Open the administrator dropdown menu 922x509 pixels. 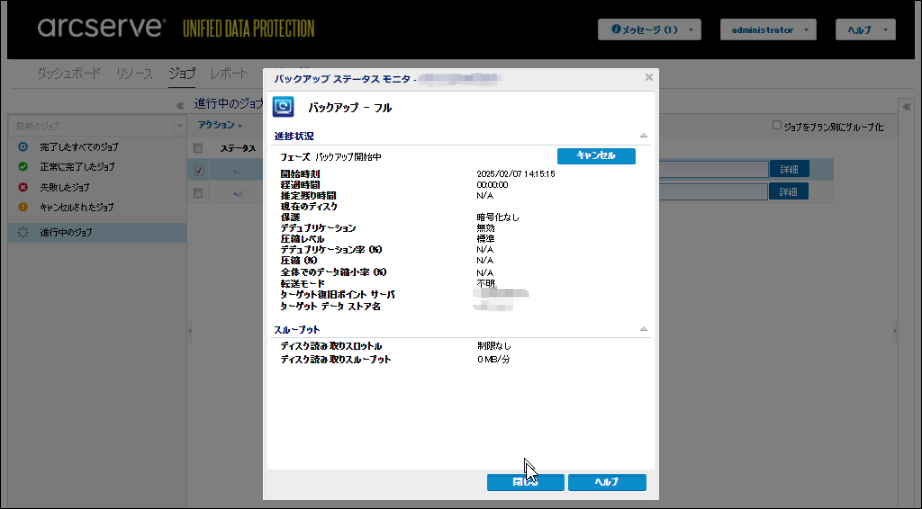tap(768, 29)
